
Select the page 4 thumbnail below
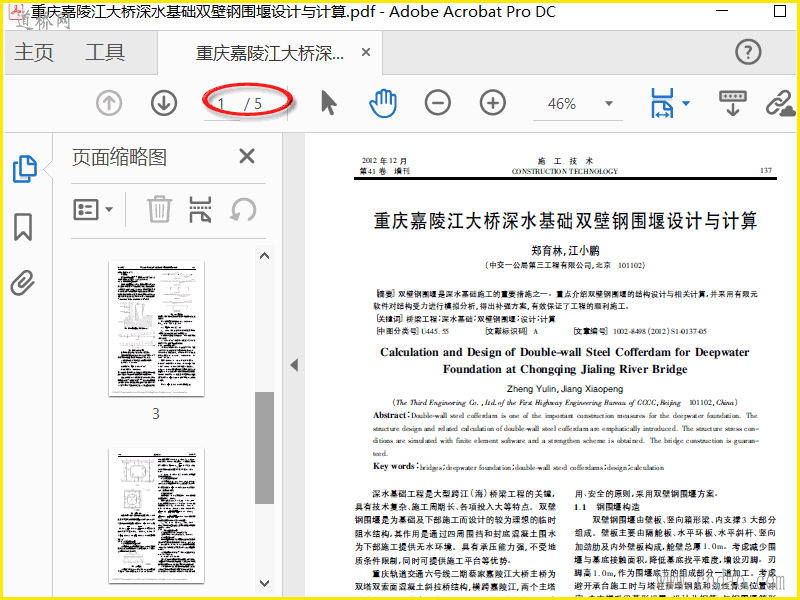(x=156, y=515)
